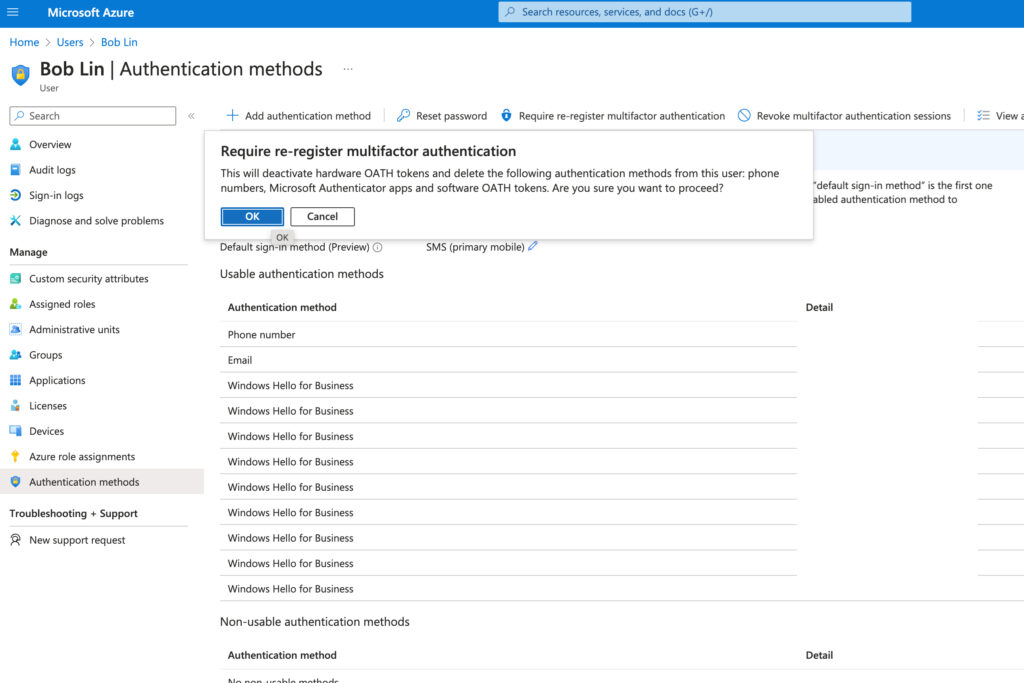Click the Bob Lin user shield icon
1024x683 pixels.
[20, 74]
